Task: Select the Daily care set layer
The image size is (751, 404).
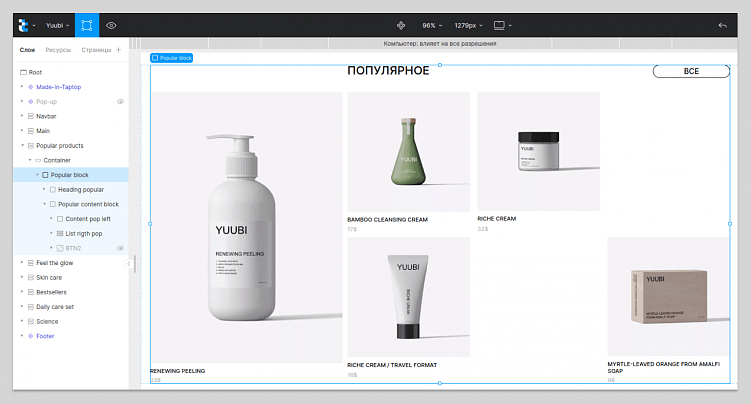Action: click(71, 307)
